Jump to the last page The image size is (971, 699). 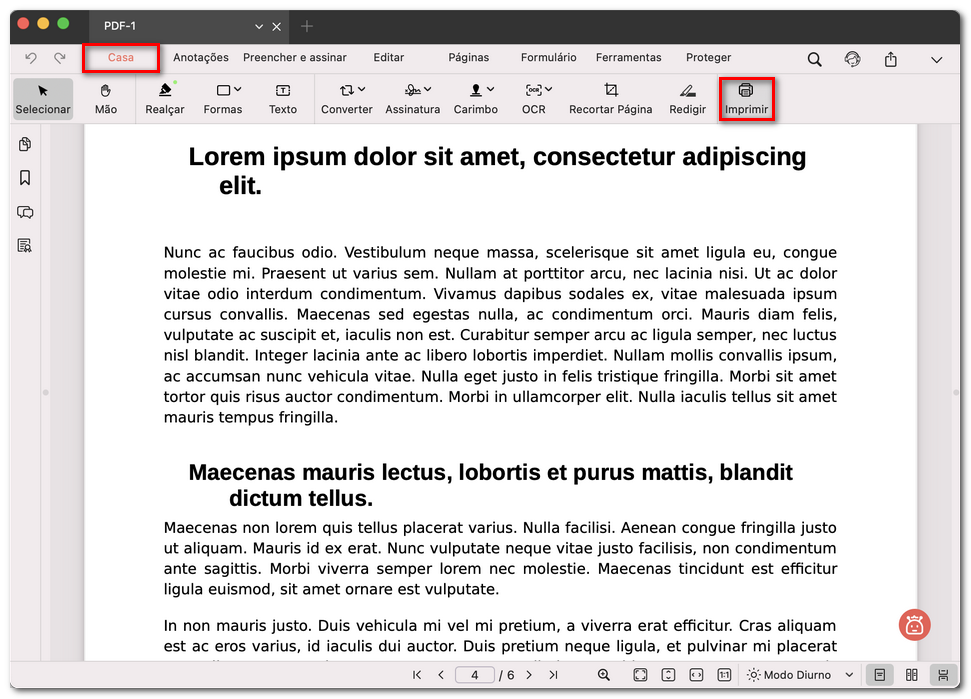click(x=553, y=675)
